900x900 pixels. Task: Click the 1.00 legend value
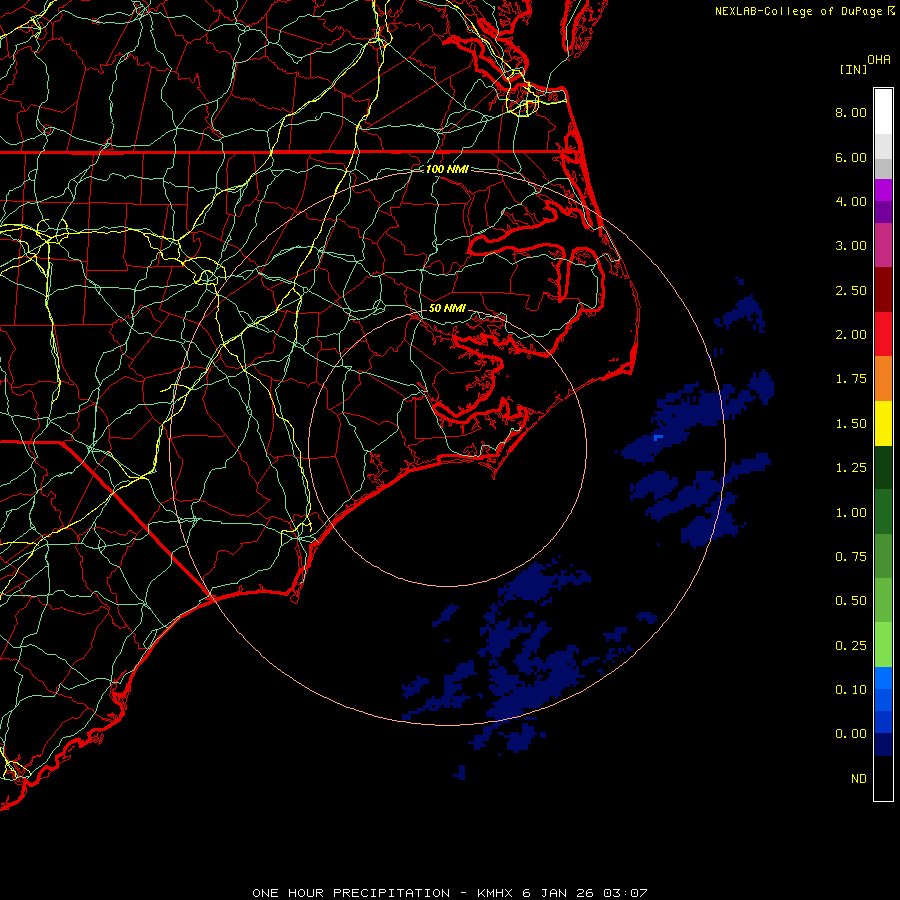tap(851, 513)
